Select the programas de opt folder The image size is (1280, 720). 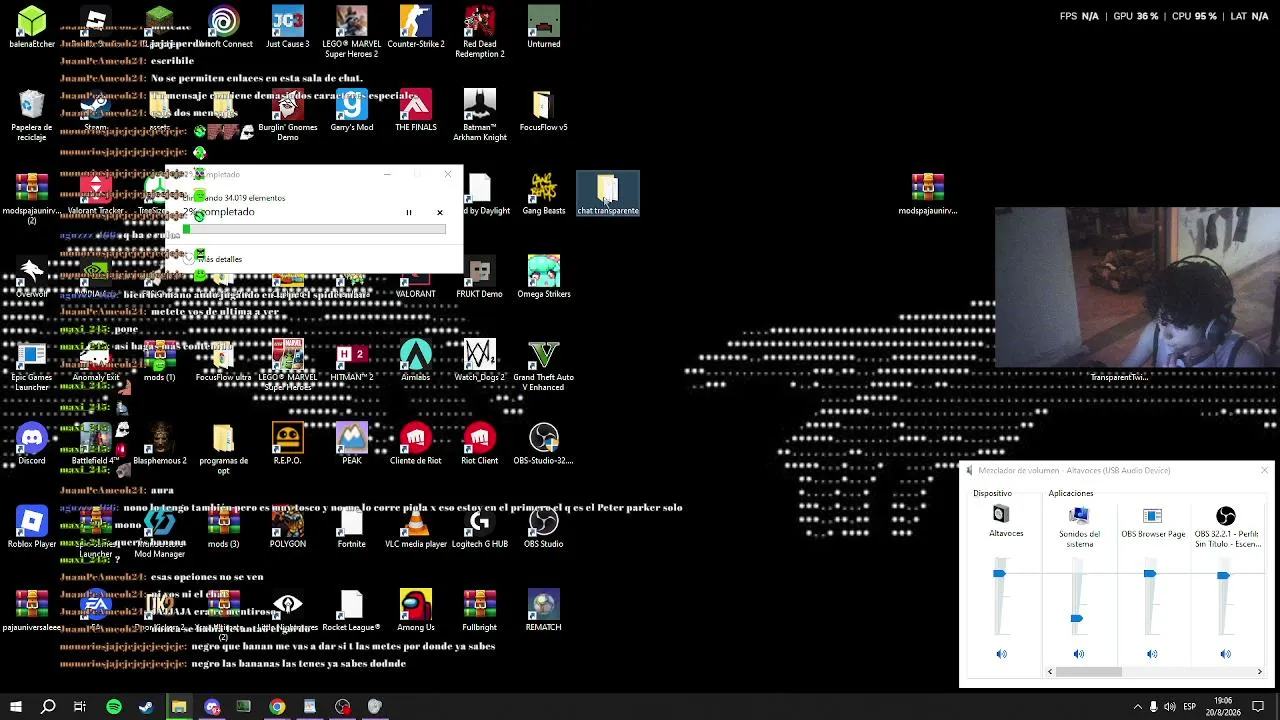[224, 448]
